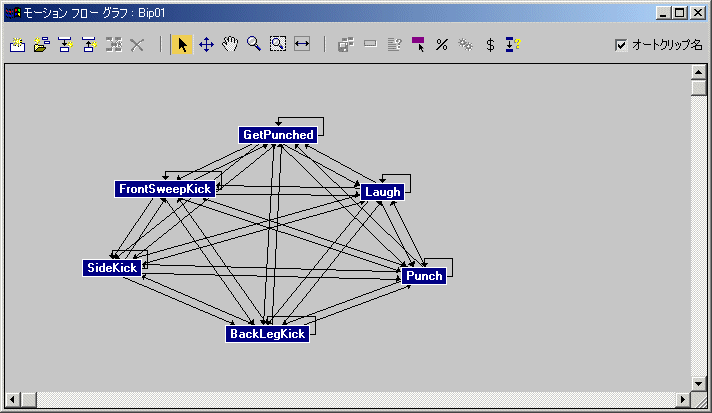Select the BackLegKick clip node
Viewport: 712px width, 413px height.
click(x=267, y=334)
